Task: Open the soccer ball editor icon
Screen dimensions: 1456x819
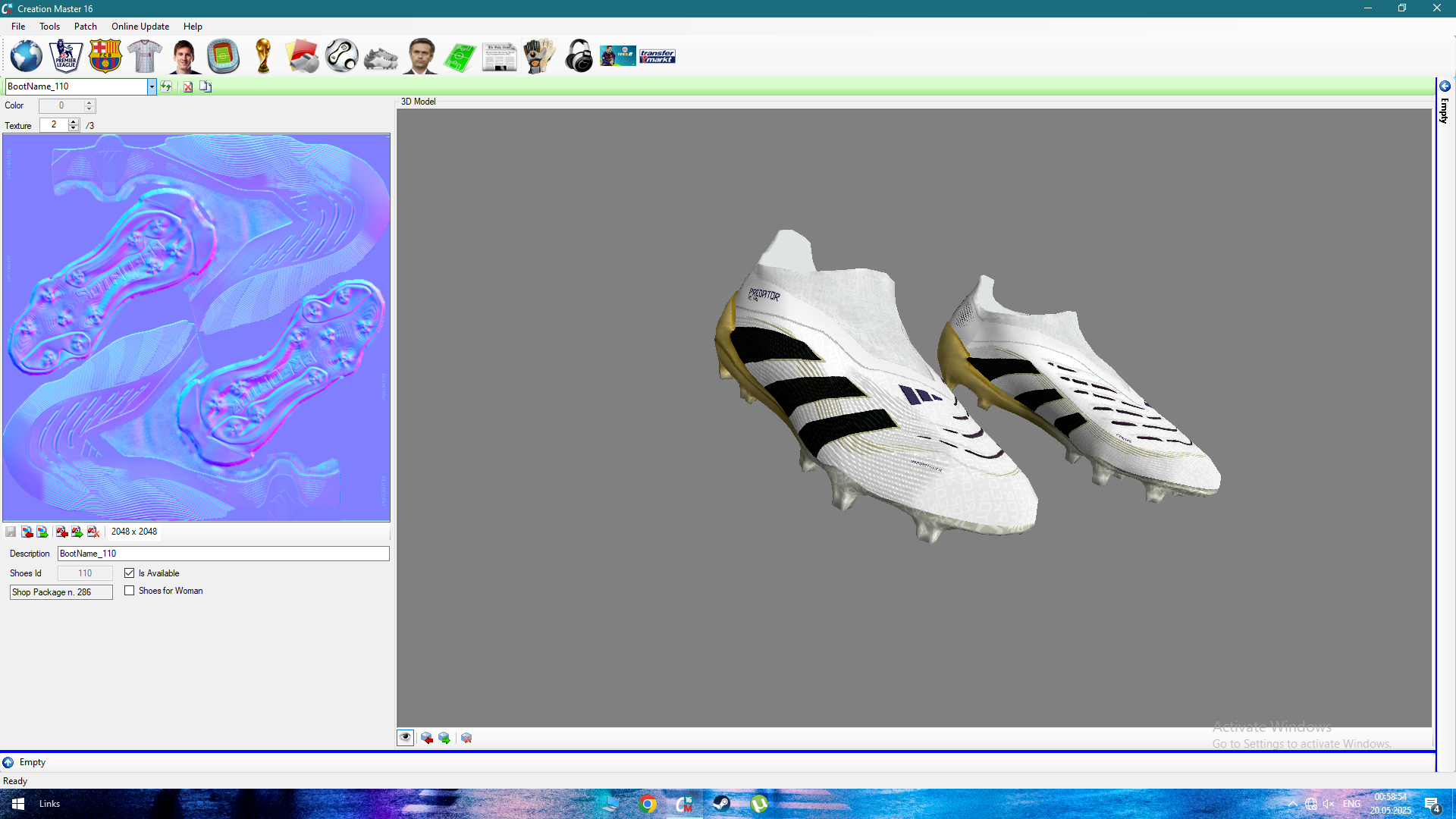Action: (x=342, y=57)
